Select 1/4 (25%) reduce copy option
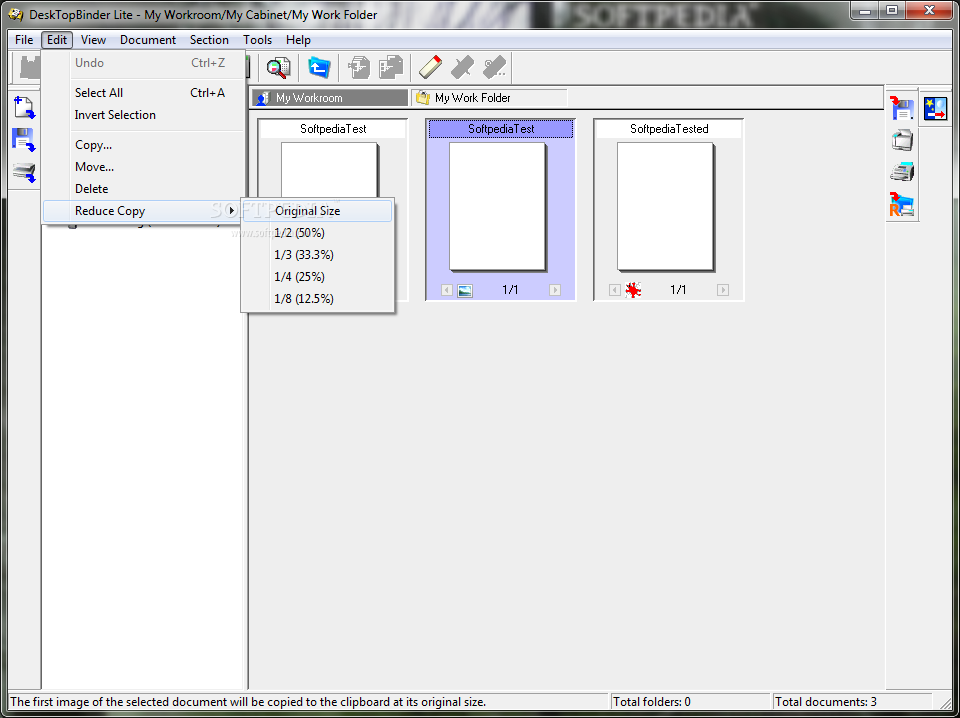 [x=317, y=277]
